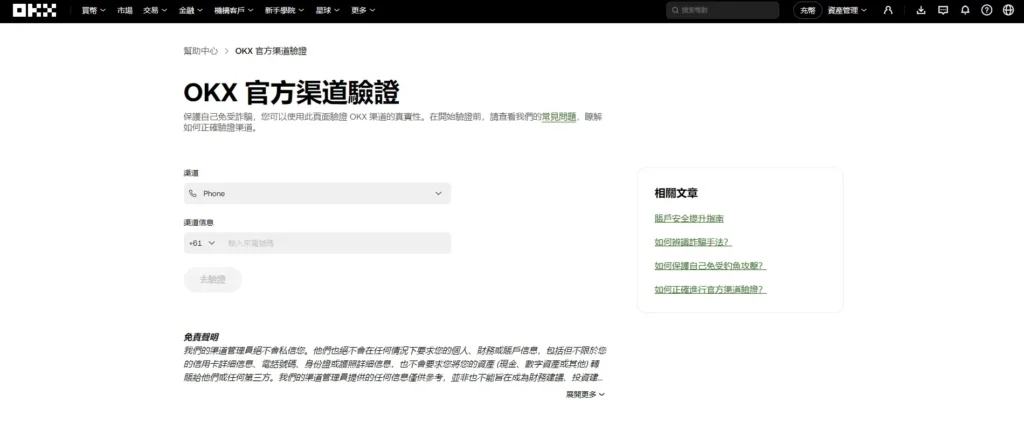Change the +61 country code
The image size is (1024, 430).
tap(202, 243)
